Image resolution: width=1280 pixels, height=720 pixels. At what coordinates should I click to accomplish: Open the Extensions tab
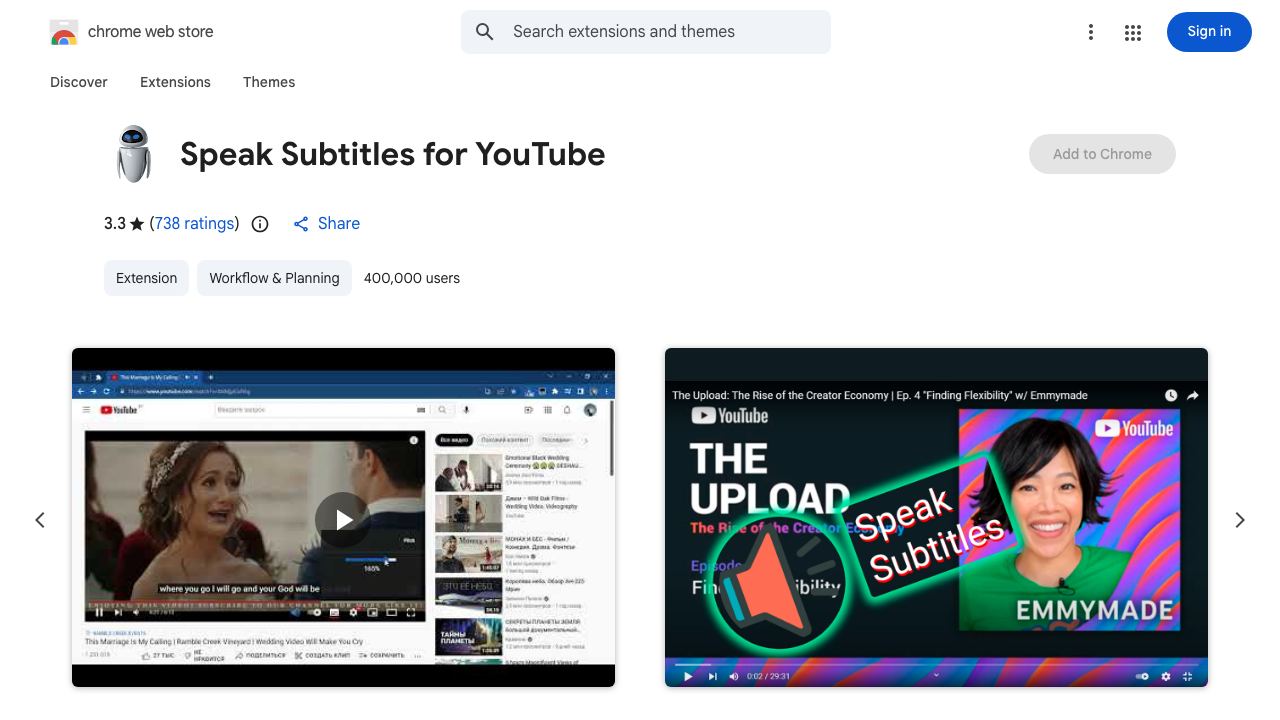coord(175,82)
